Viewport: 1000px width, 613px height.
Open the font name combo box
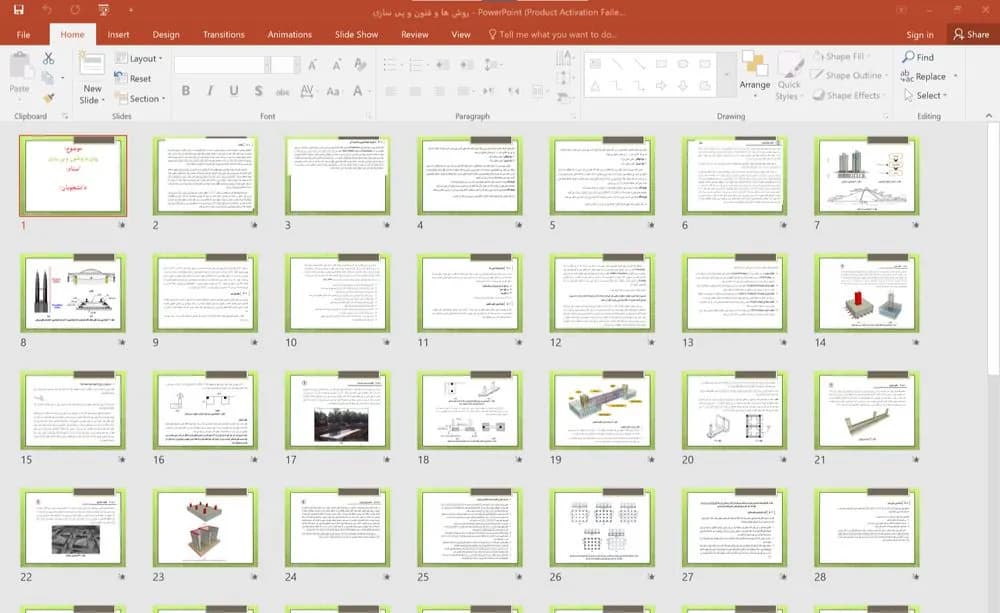point(223,64)
